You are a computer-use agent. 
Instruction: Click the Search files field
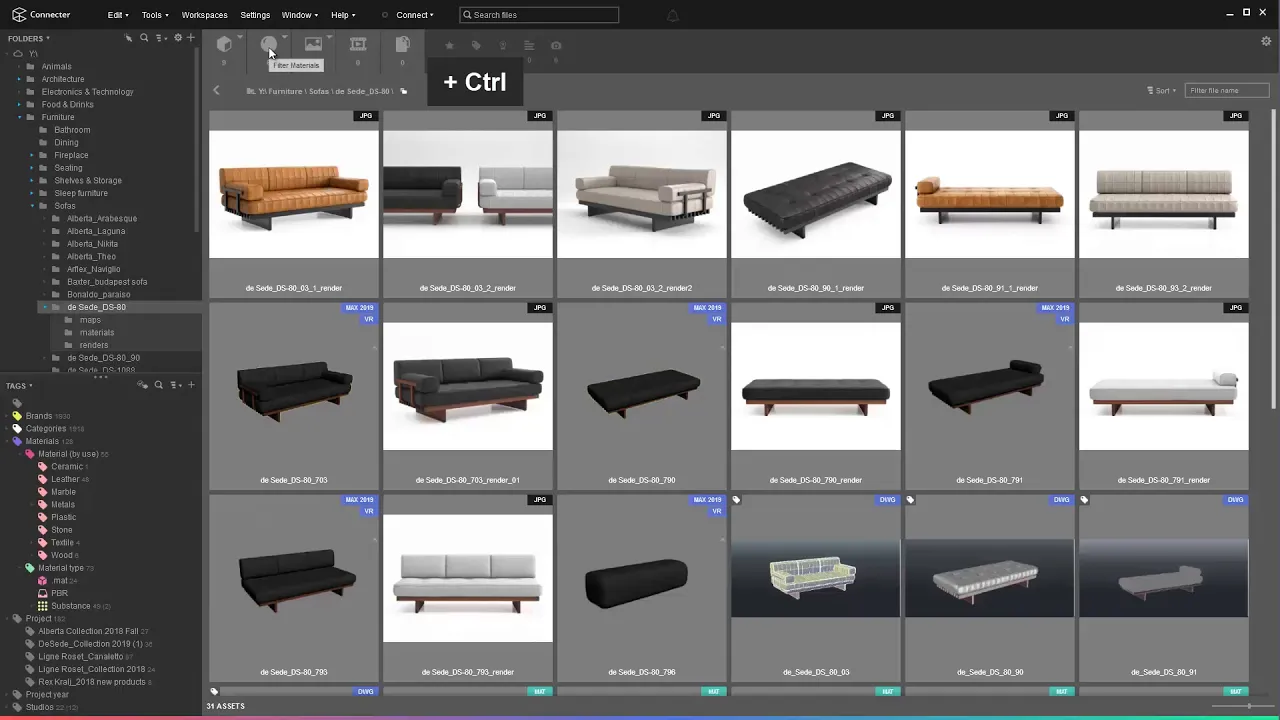coord(539,15)
